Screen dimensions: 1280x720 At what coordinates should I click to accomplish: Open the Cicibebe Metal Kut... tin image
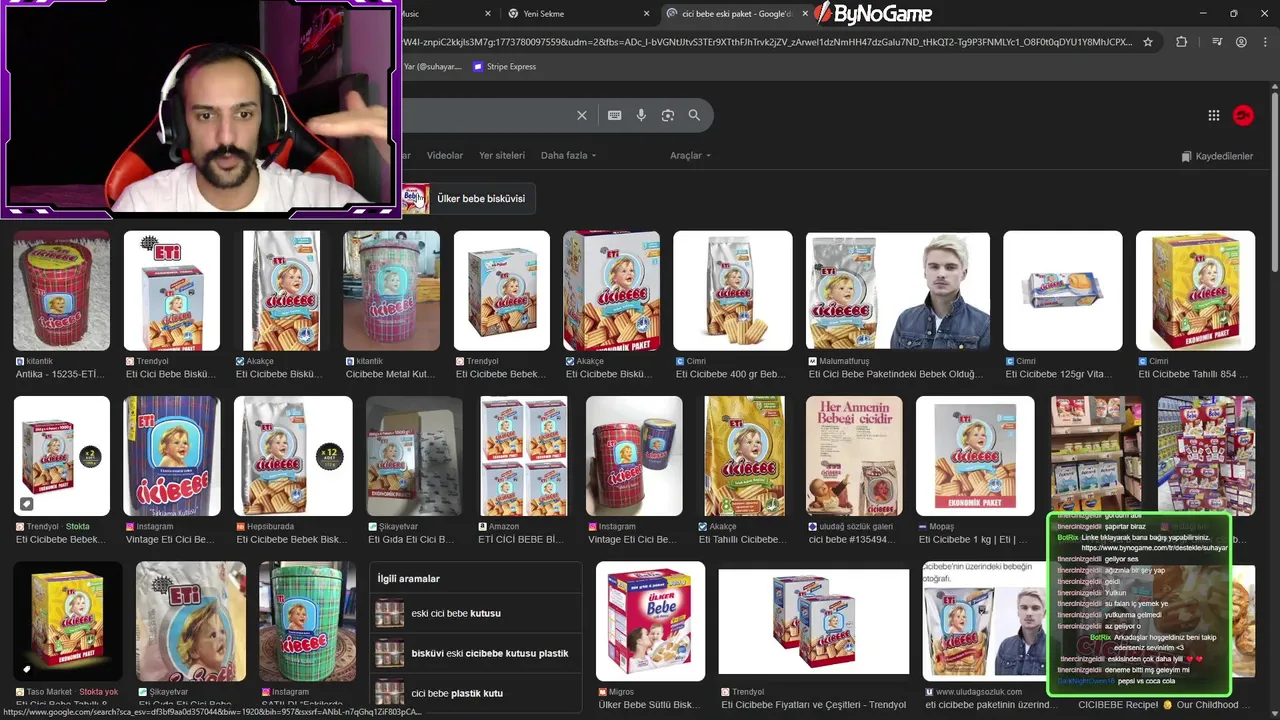pos(391,291)
